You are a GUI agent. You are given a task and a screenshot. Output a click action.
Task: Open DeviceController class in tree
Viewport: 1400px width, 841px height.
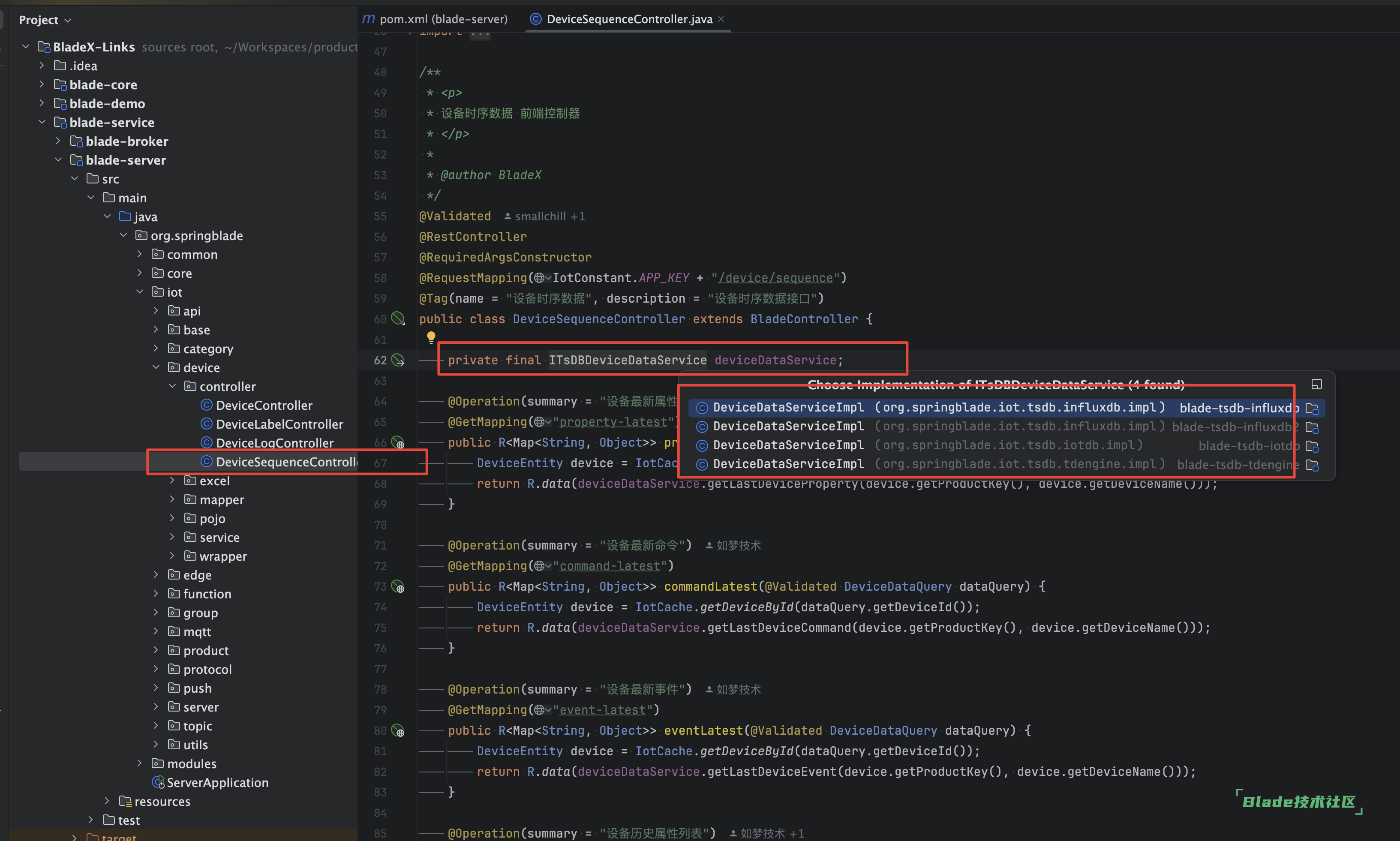tap(264, 405)
